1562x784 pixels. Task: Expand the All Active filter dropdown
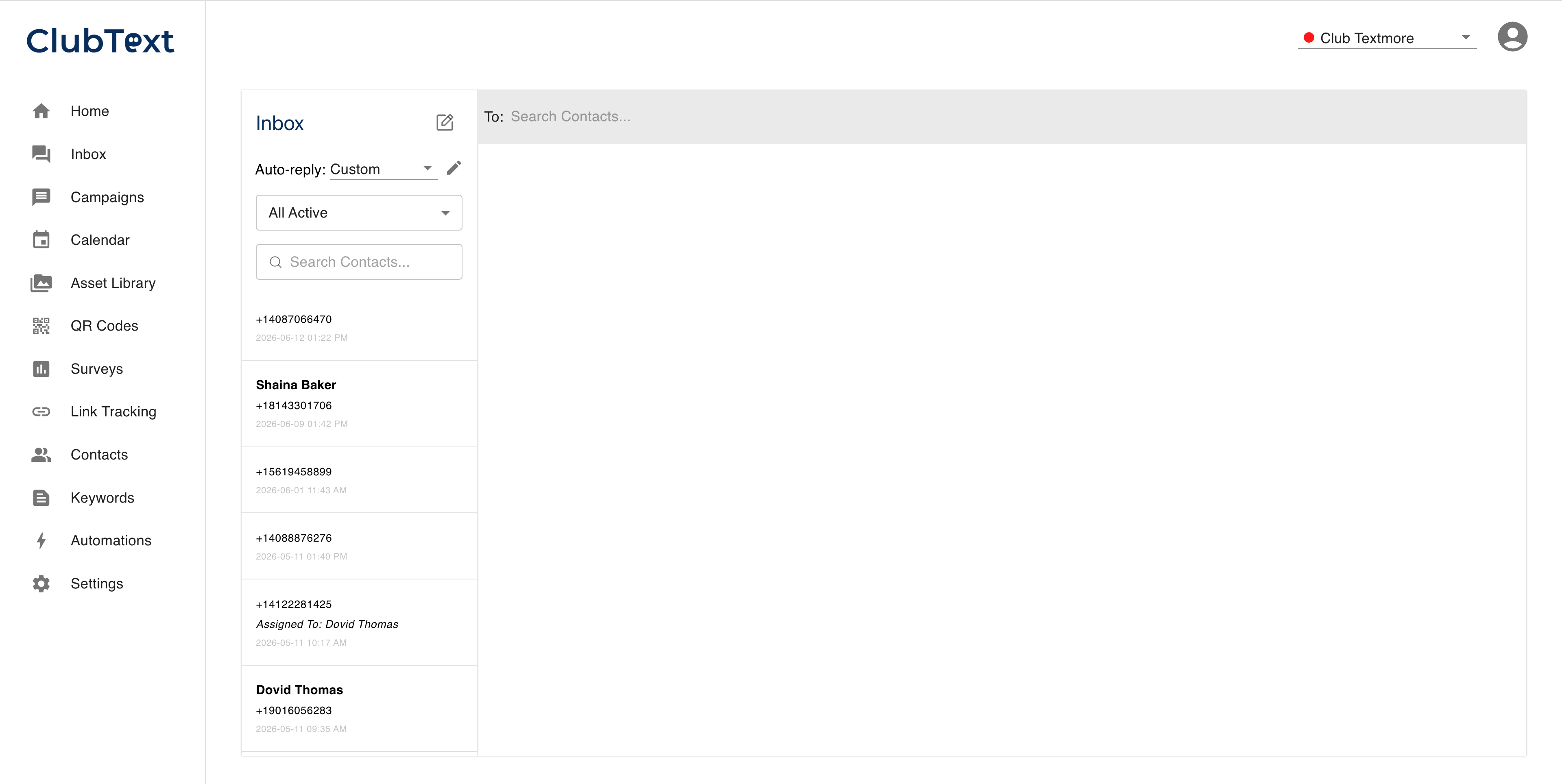point(359,213)
